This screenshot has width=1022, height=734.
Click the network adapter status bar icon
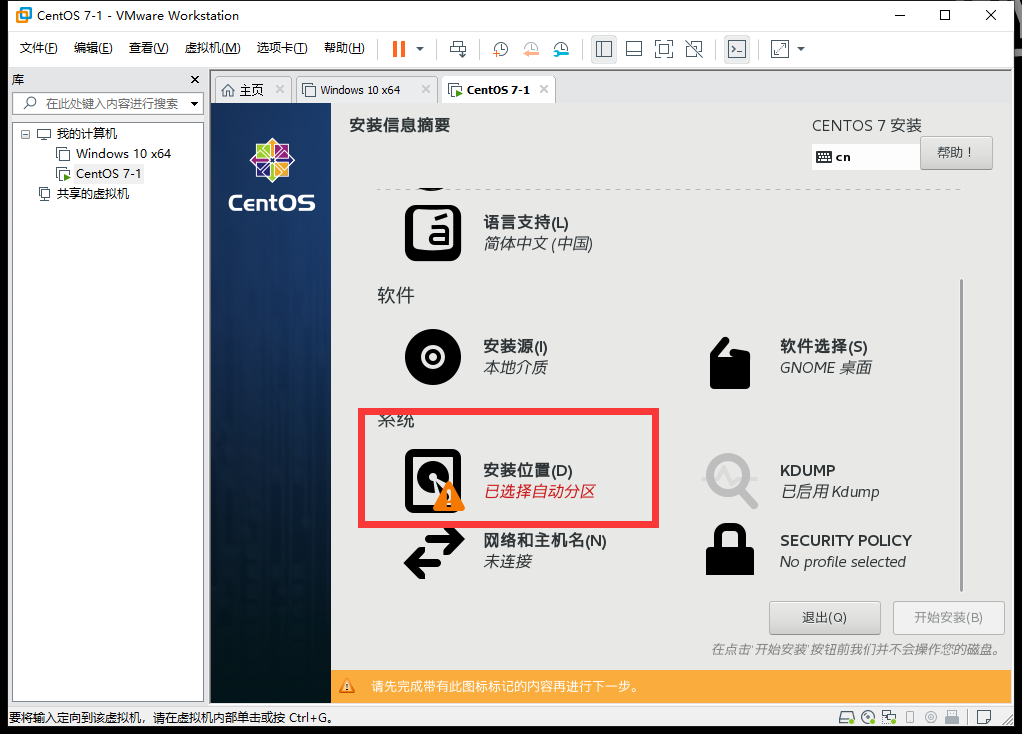pos(889,717)
